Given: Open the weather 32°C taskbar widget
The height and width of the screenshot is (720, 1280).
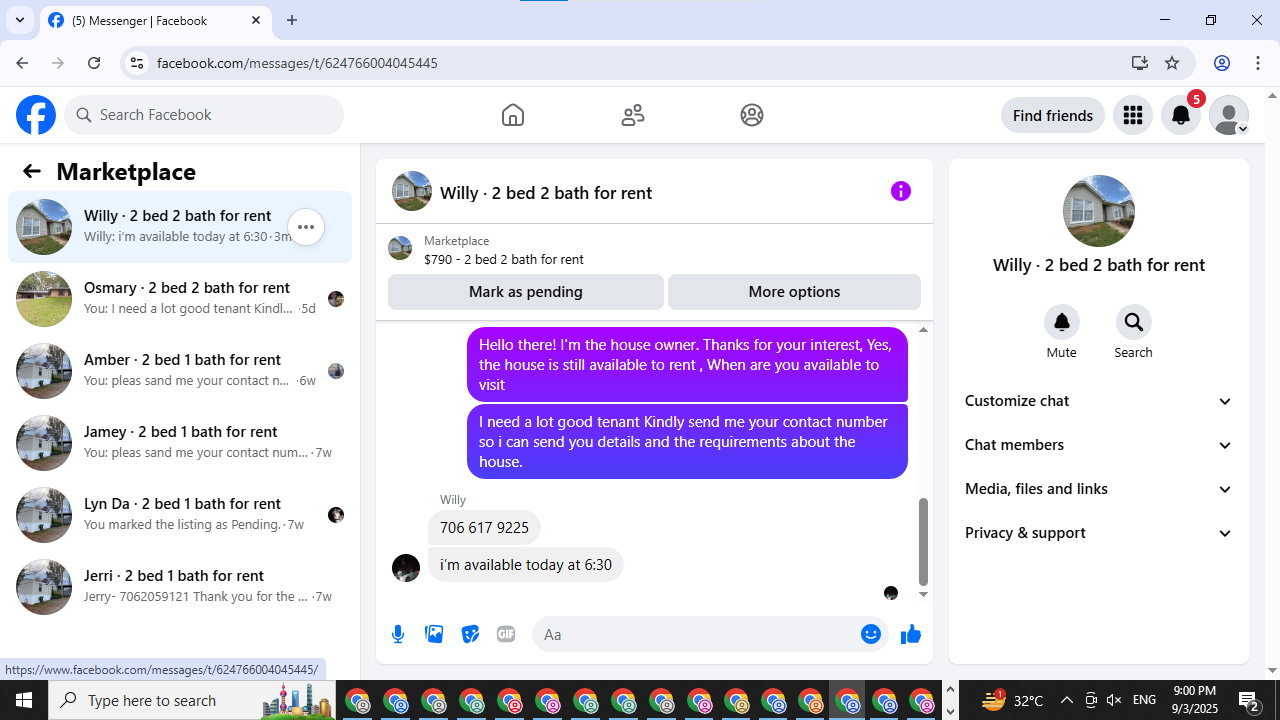Looking at the screenshot, I should click(1012, 700).
